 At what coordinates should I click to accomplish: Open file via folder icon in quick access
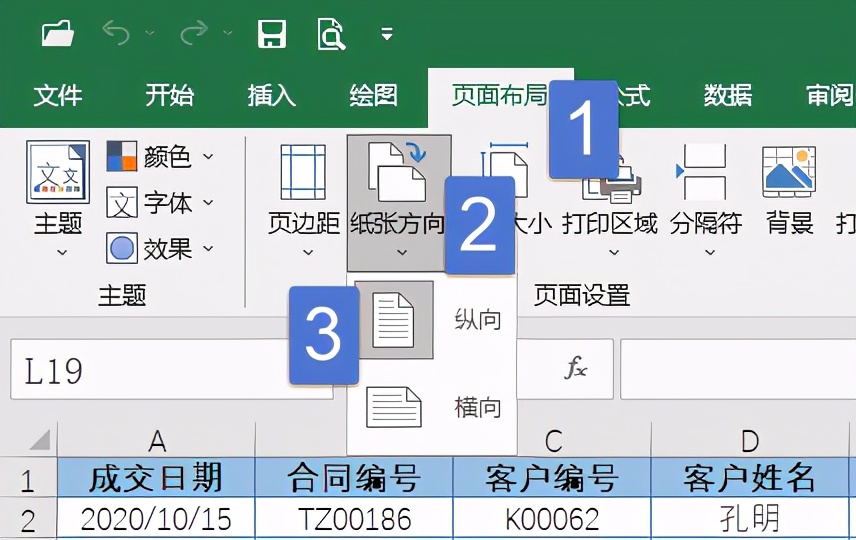click(x=58, y=34)
